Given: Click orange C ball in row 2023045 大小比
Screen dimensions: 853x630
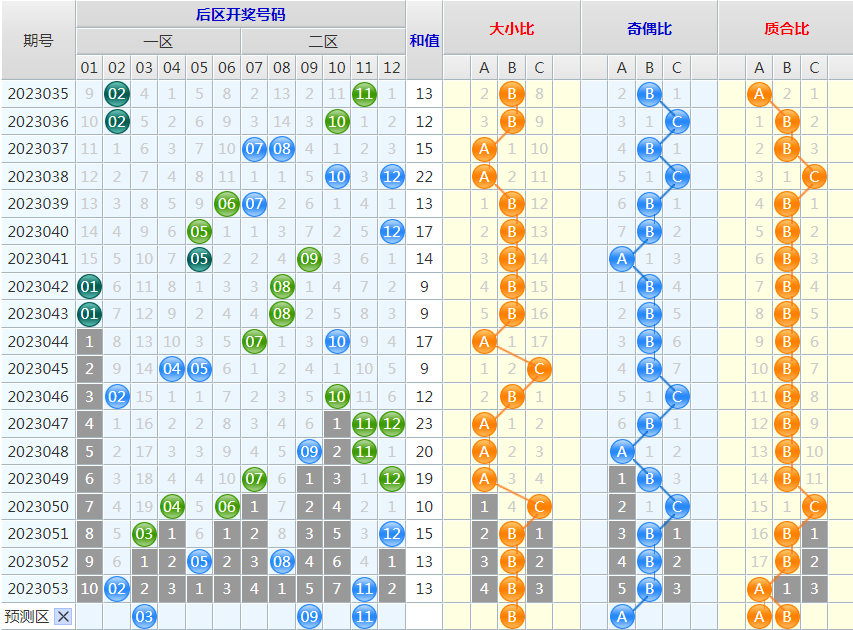Looking at the screenshot, I should [539, 369].
